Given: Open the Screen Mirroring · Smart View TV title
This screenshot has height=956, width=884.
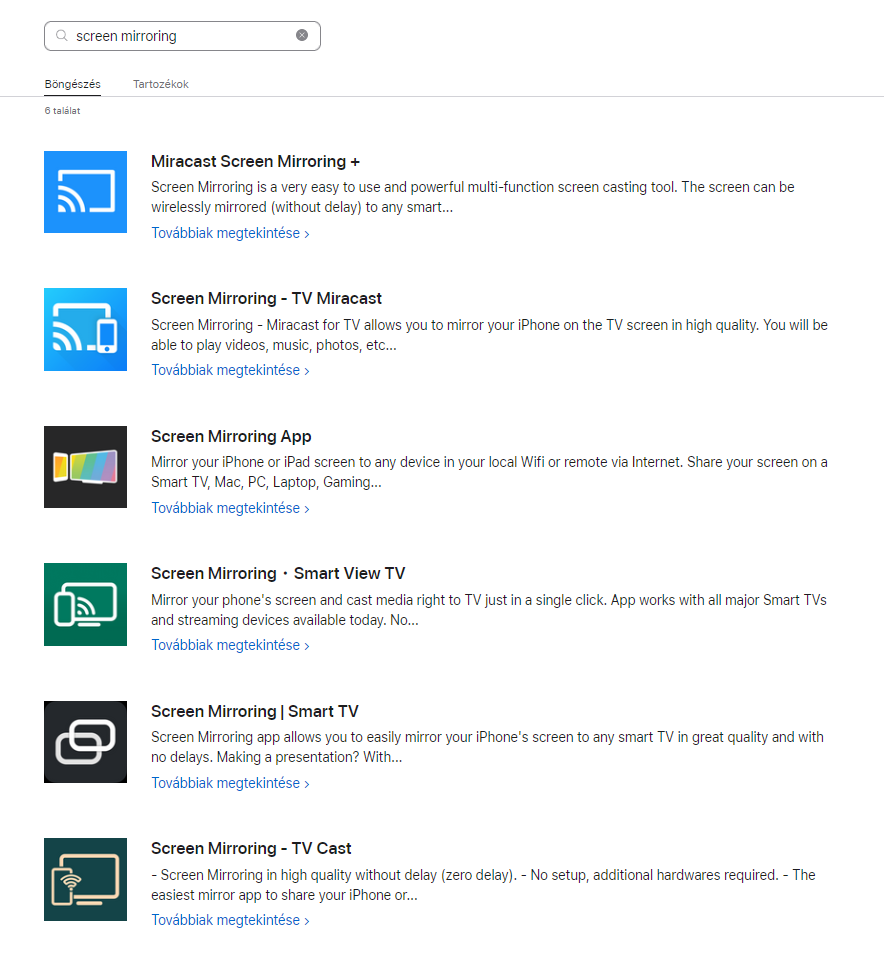Looking at the screenshot, I should point(278,574).
